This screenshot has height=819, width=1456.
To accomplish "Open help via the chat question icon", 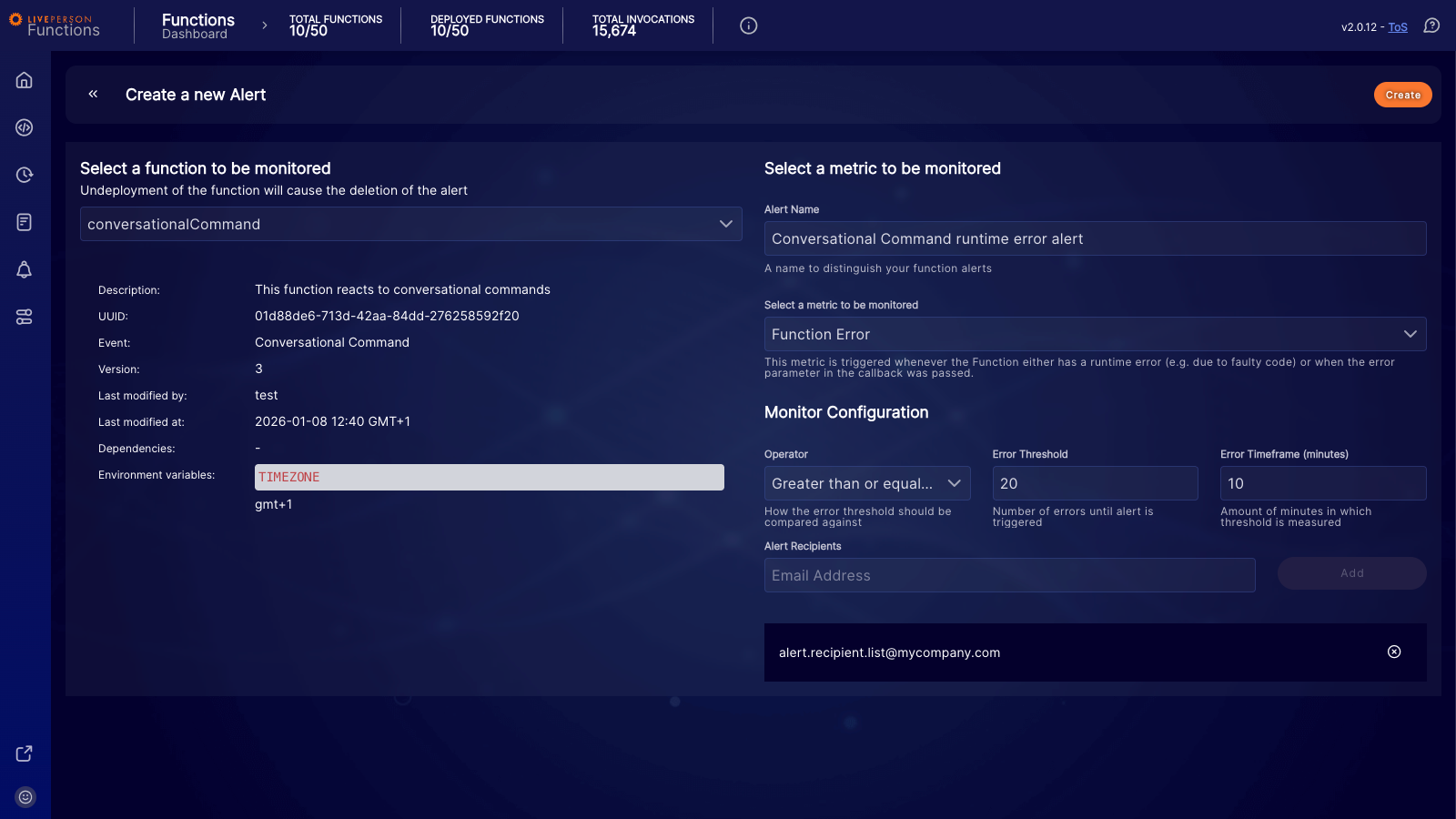I will point(1431,25).
